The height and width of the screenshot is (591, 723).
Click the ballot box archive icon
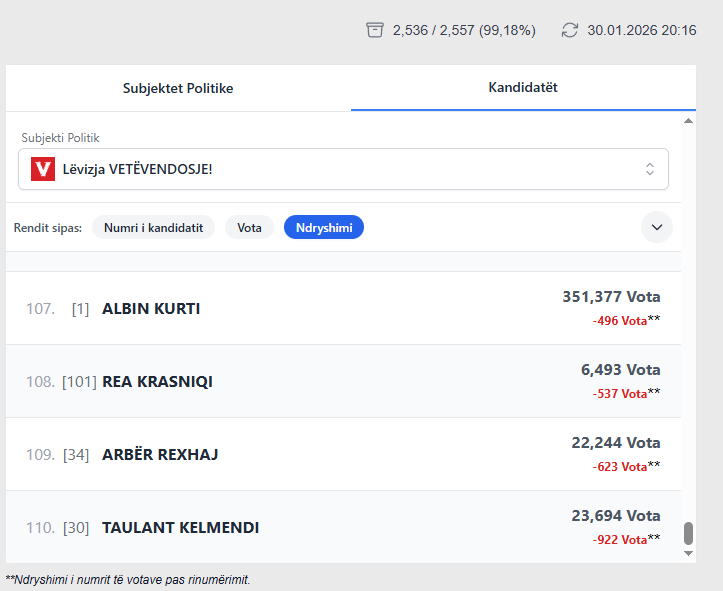pyautogui.click(x=375, y=30)
